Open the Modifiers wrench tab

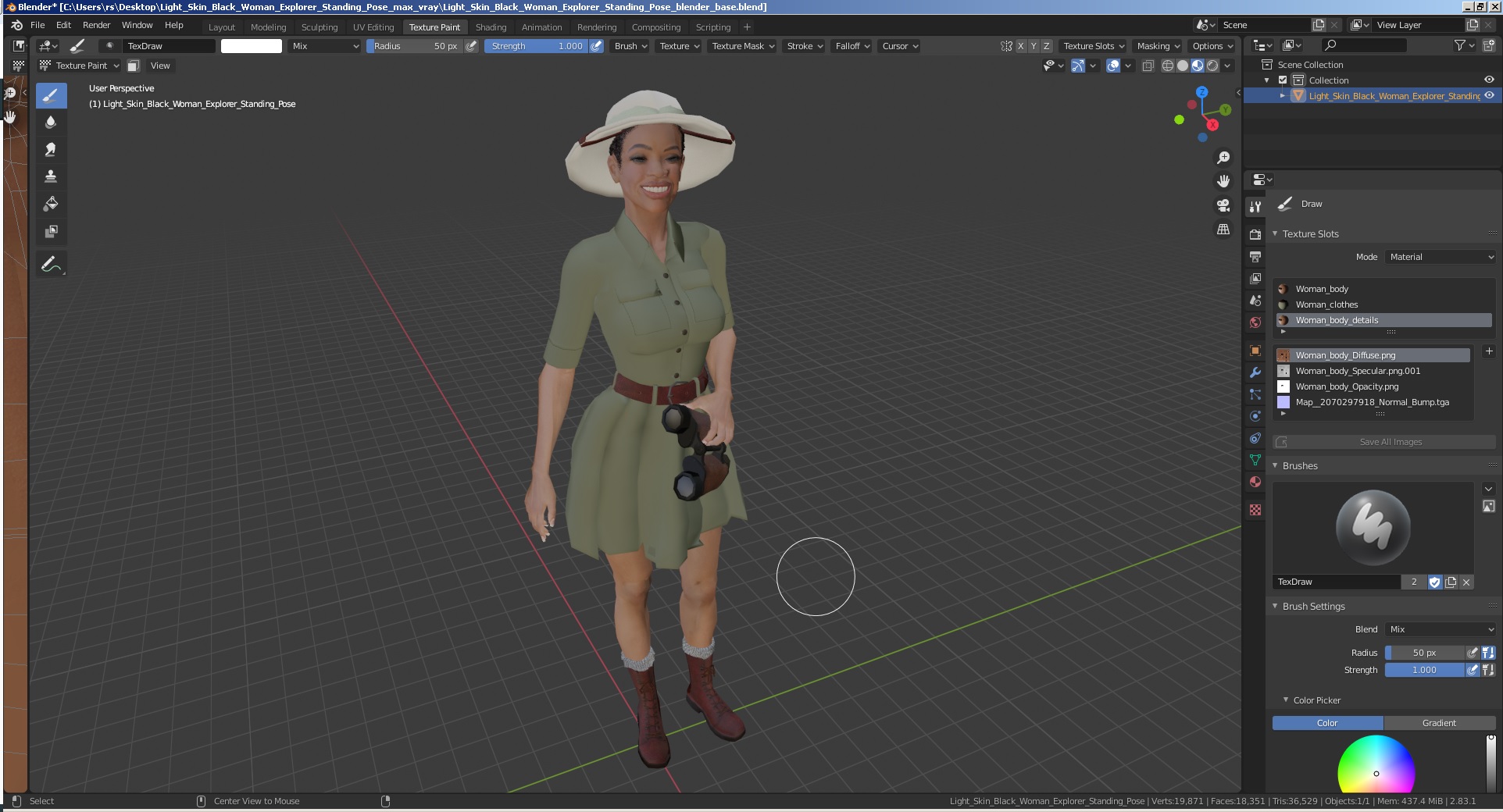pos(1255,372)
